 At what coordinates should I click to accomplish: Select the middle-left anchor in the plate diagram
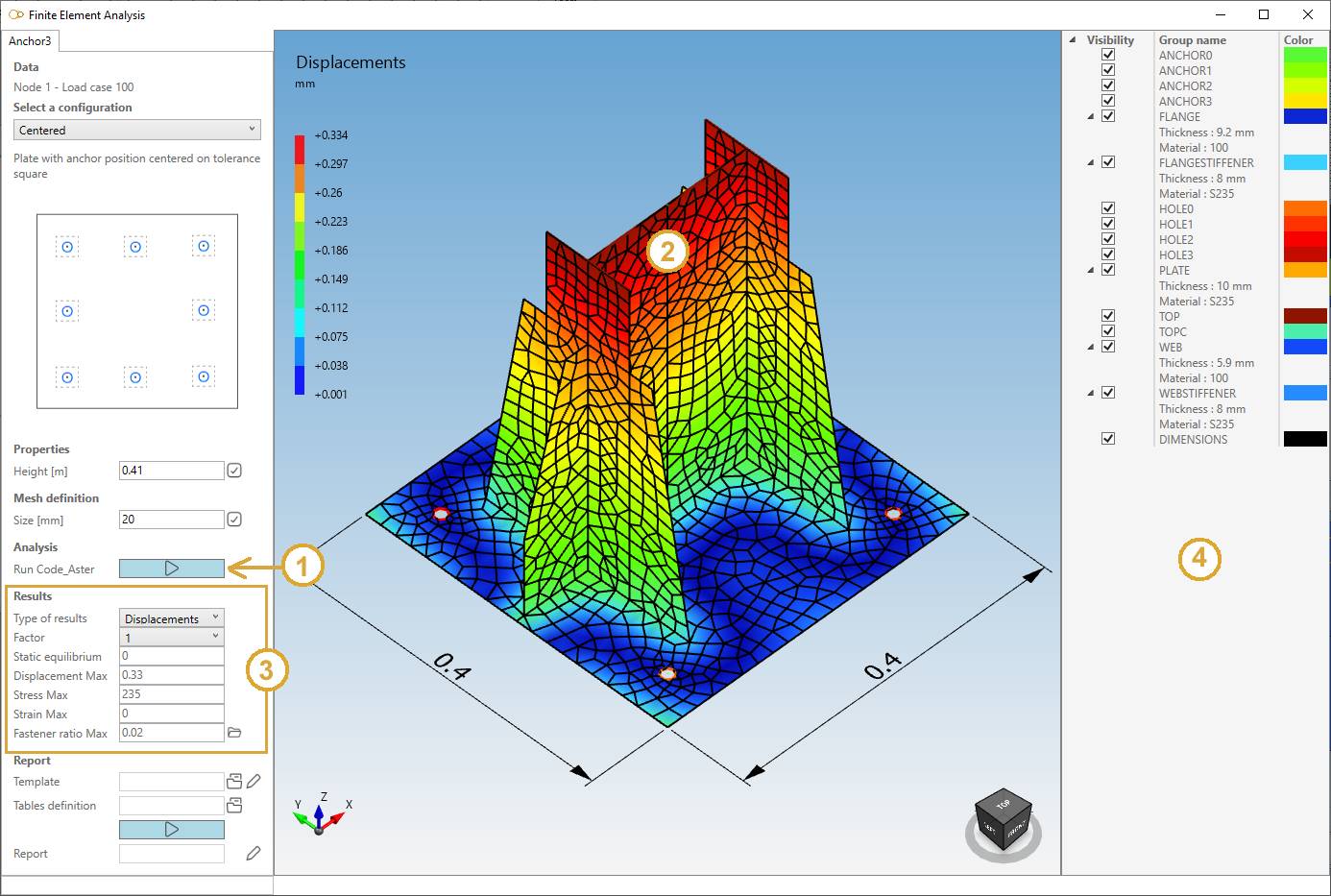pyautogui.click(x=67, y=311)
